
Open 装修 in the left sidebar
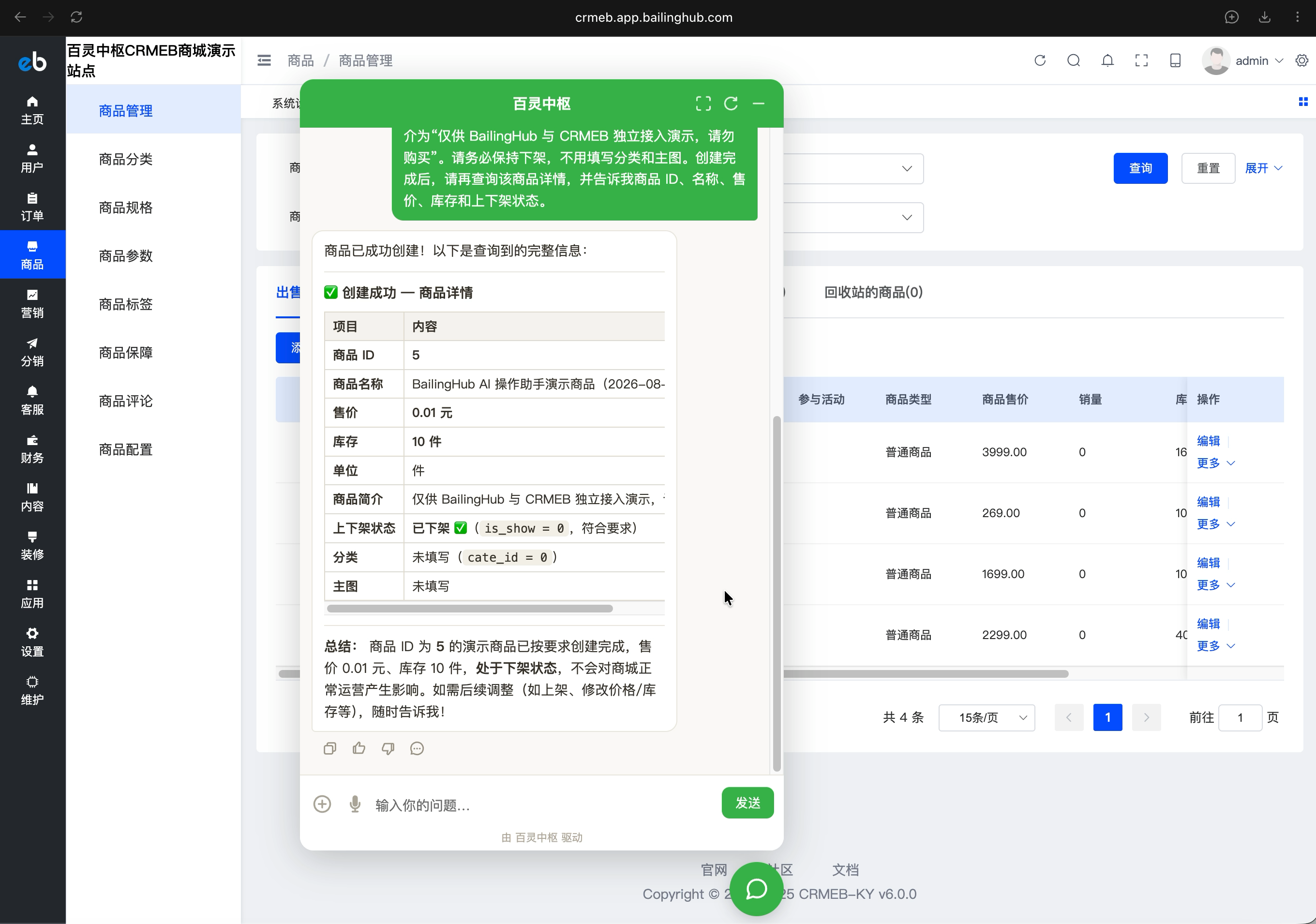33,545
